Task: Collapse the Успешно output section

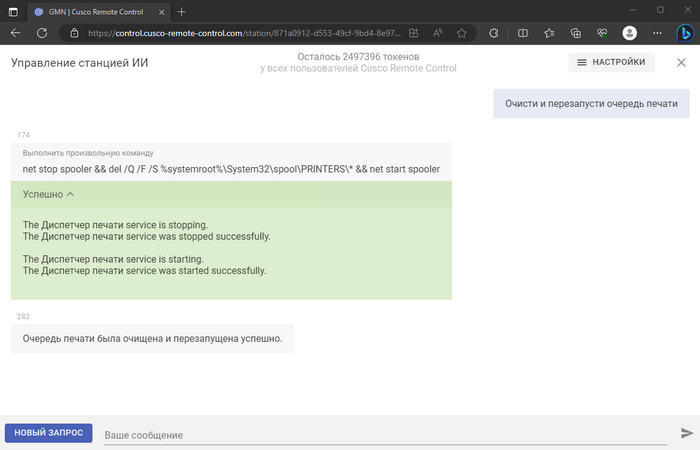Action: [48, 194]
